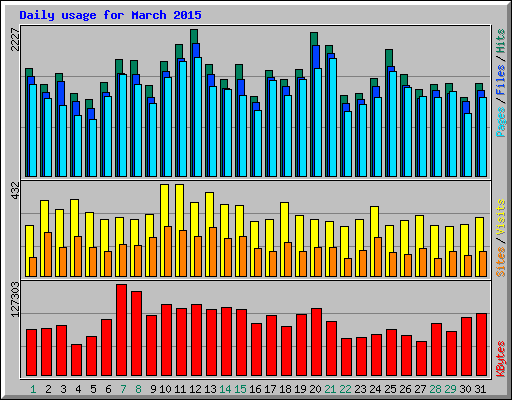
Task: Click the orange Sites bar for day 2
Action: [48, 254]
